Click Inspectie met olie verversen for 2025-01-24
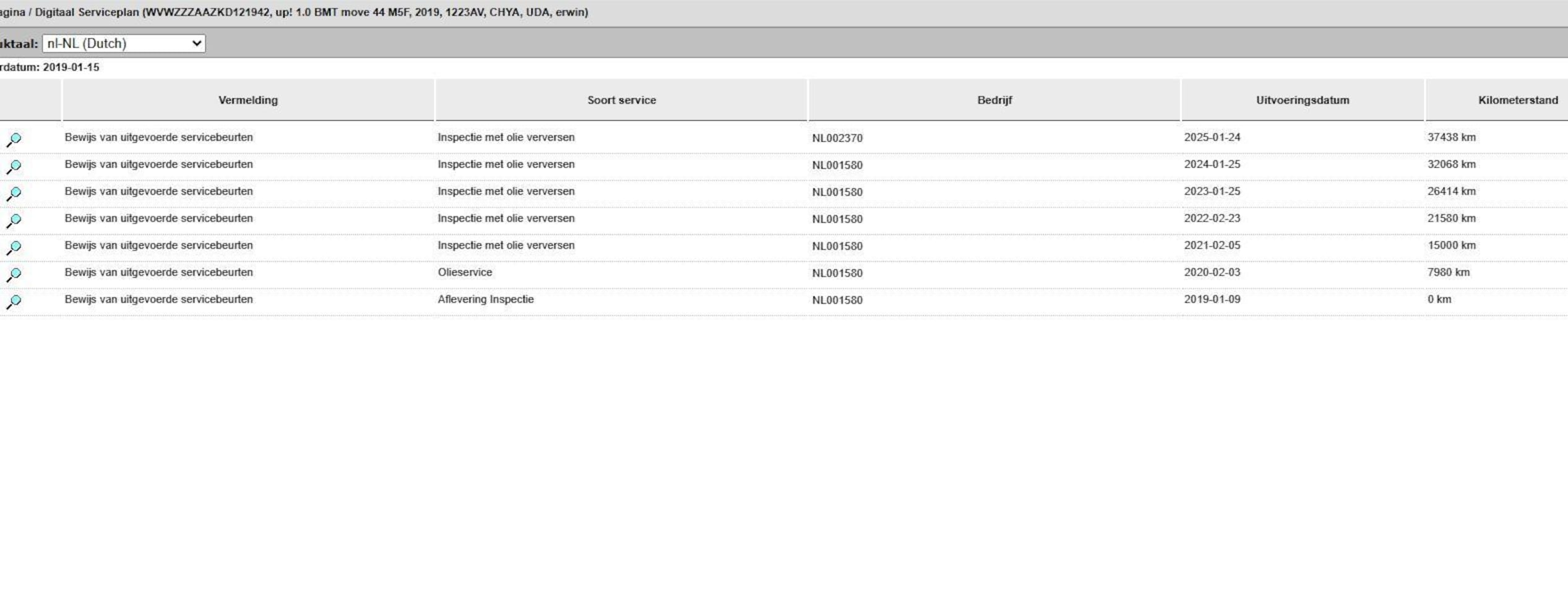Viewport: 1568px width, 594px height. point(506,137)
